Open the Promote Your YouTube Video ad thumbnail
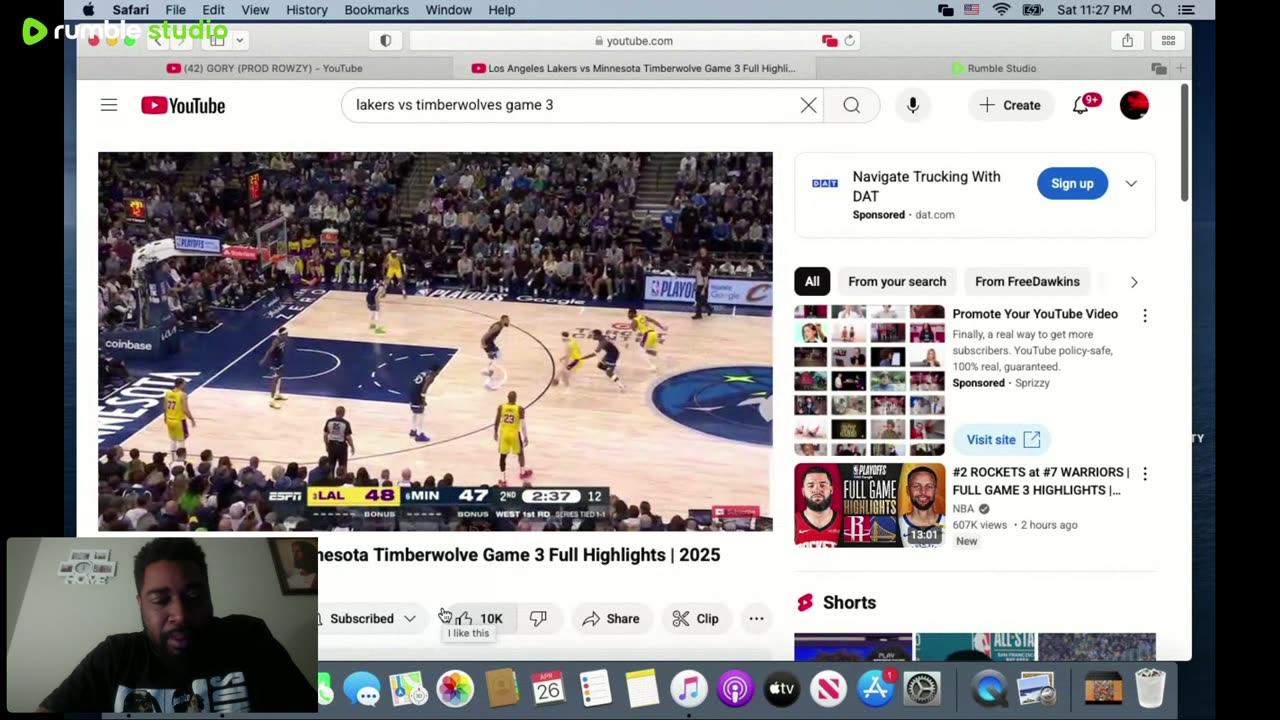This screenshot has height=720, width=1280. click(x=869, y=380)
